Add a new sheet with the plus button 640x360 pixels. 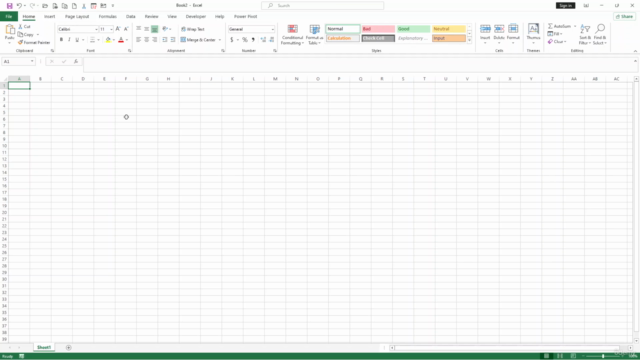[x=69, y=347]
